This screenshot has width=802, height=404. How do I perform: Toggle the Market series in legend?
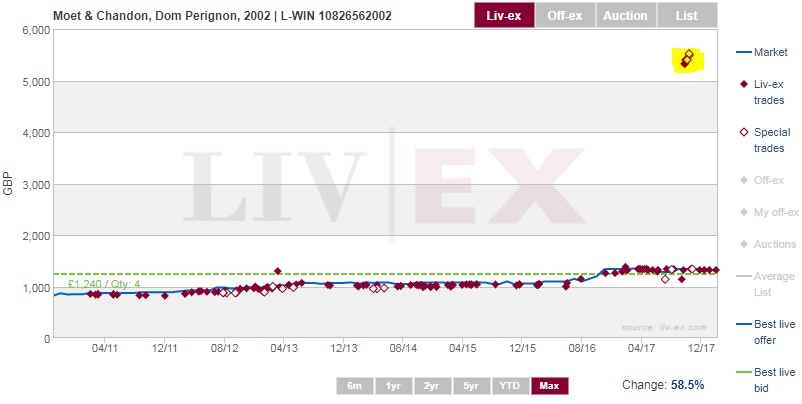click(762, 52)
